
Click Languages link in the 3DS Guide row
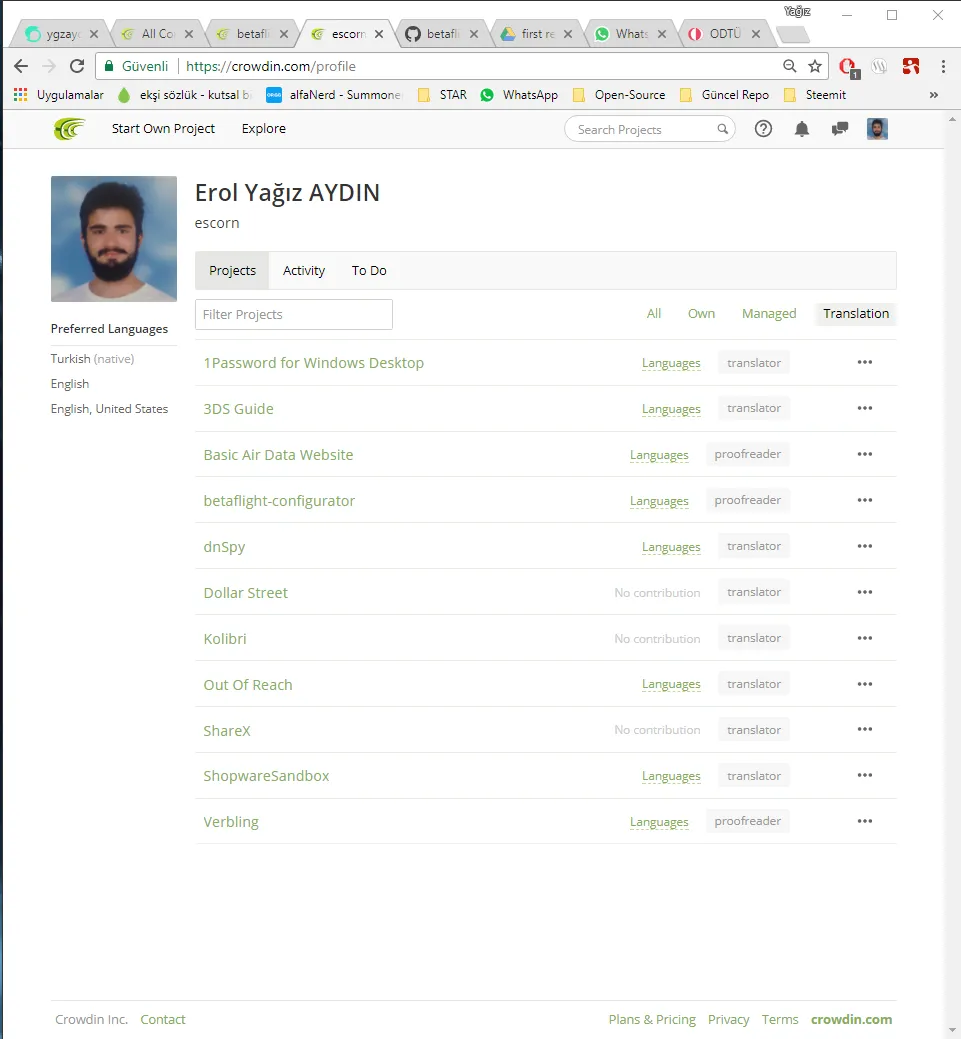tap(671, 410)
